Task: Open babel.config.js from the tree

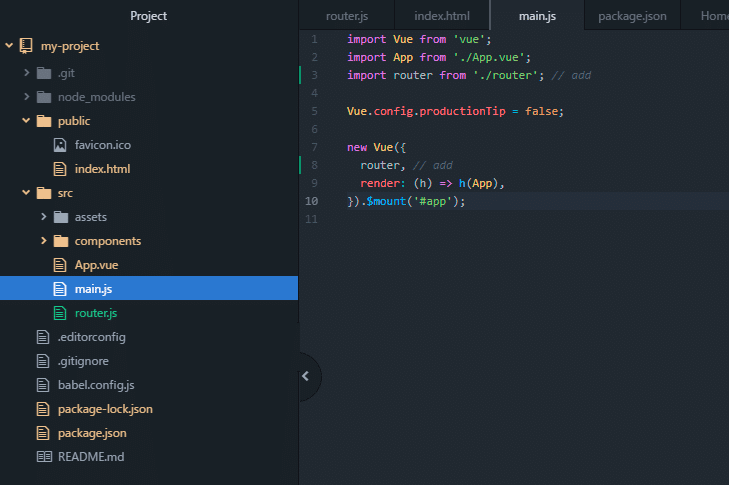Action: coord(96,385)
